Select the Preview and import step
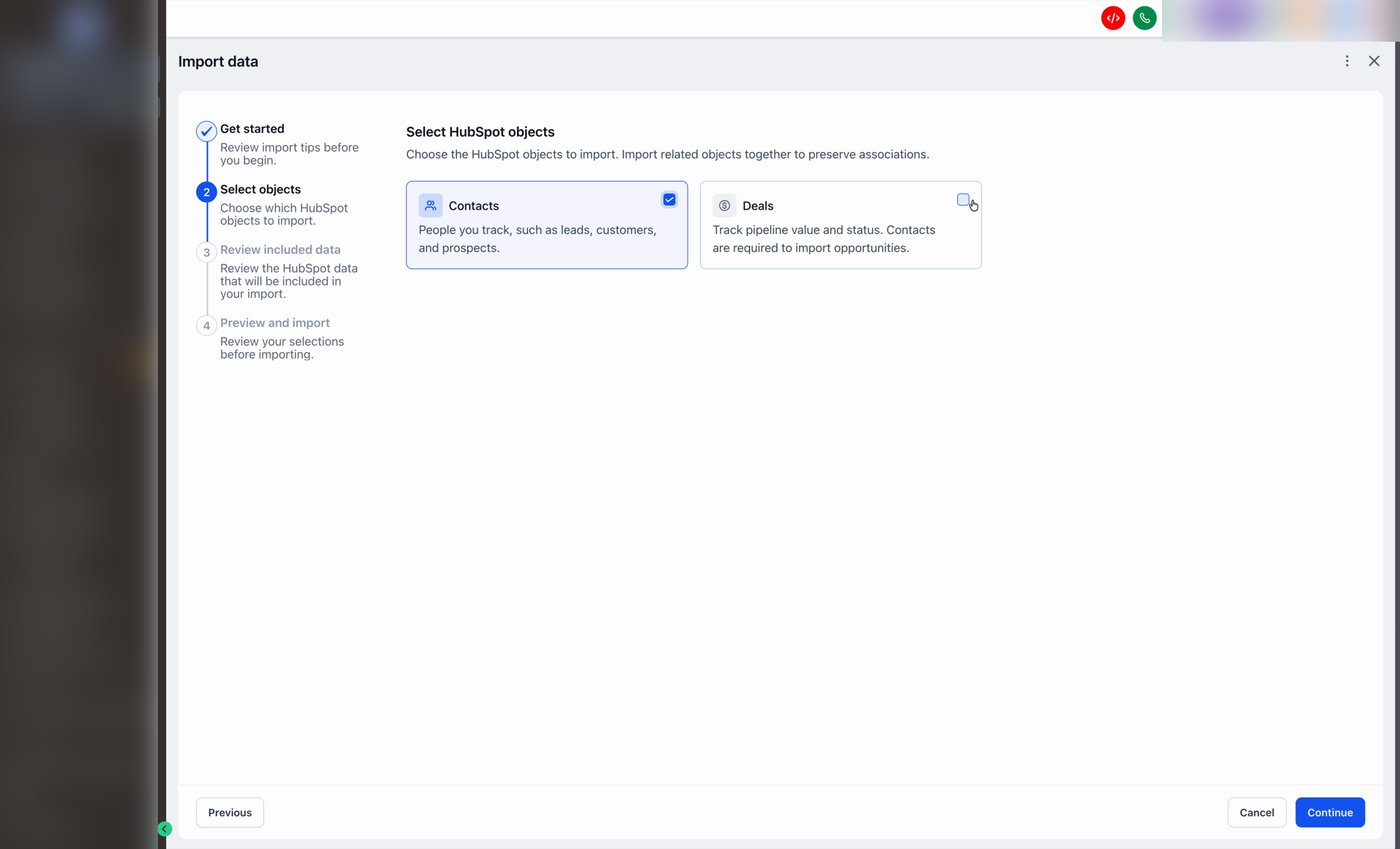The width and height of the screenshot is (1400, 849). [x=275, y=322]
